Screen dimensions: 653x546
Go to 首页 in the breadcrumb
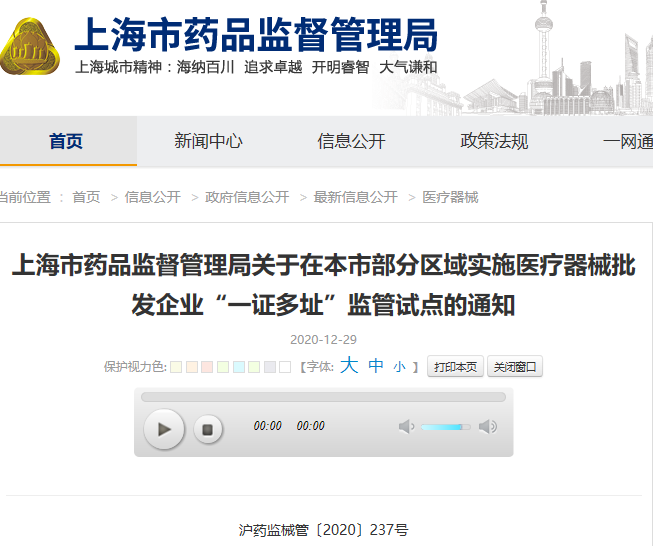[86, 197]
